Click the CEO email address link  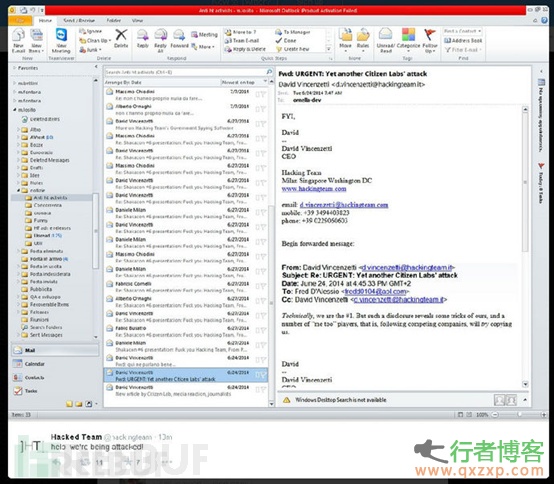pyautogui.click(x=344, y=205)
